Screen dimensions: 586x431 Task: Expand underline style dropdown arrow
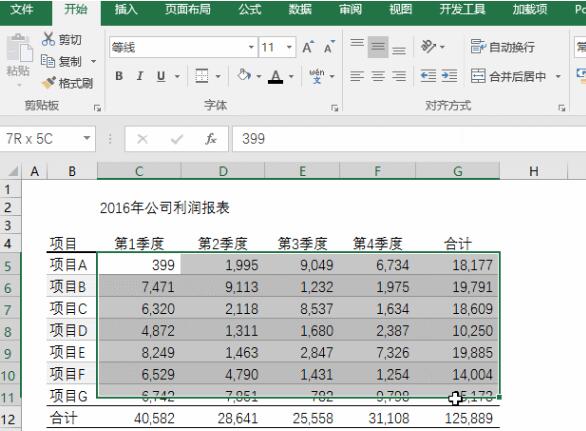(x=178, y=76)
